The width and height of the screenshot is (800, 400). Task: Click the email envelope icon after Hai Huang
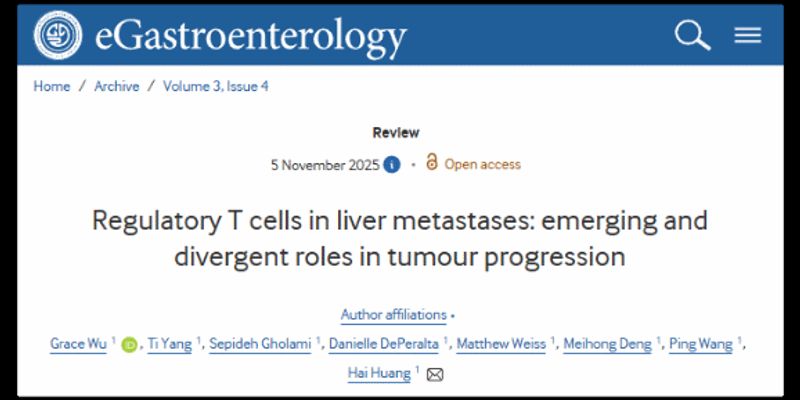click(x=434, y=375)
